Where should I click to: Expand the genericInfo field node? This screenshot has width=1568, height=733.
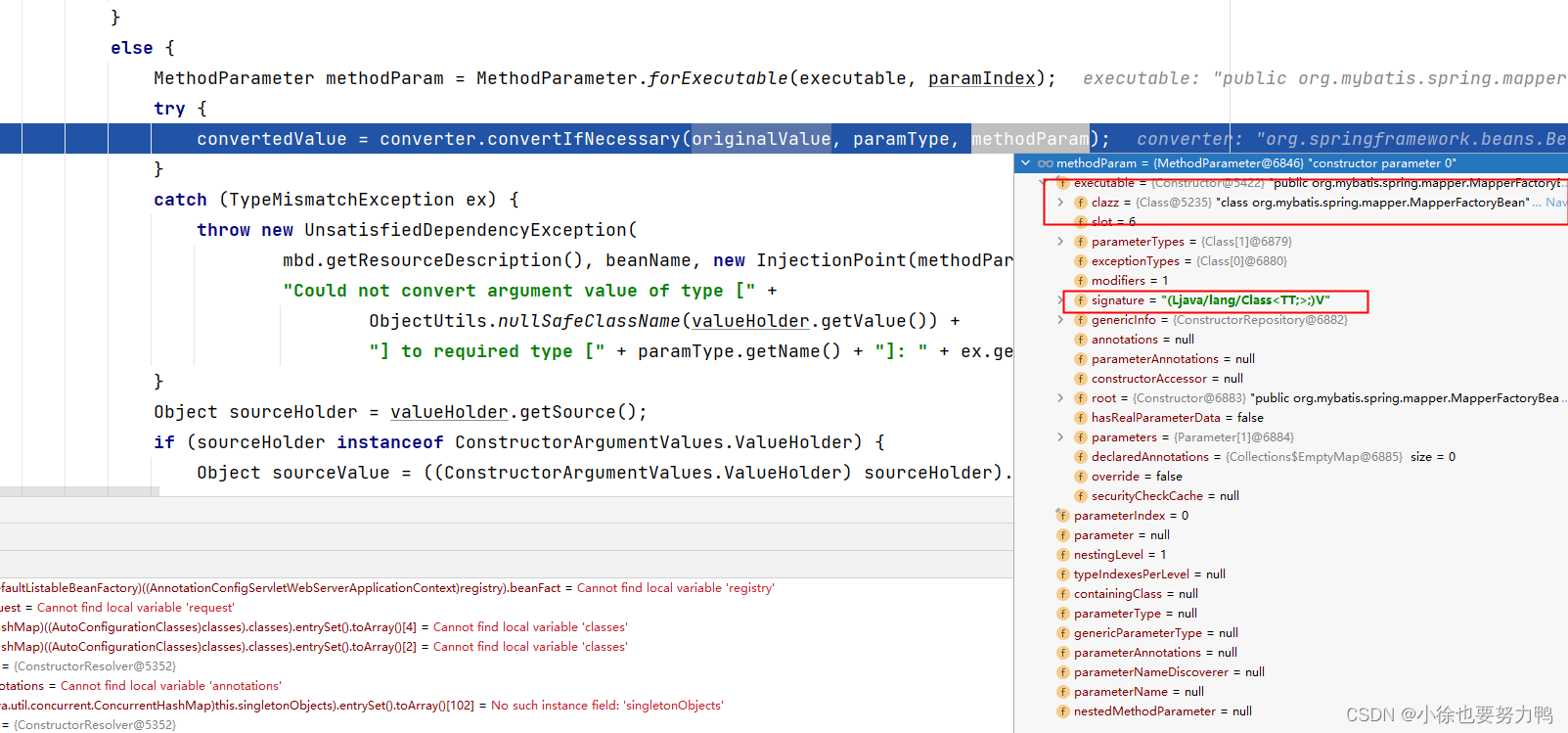[1060, 320]
